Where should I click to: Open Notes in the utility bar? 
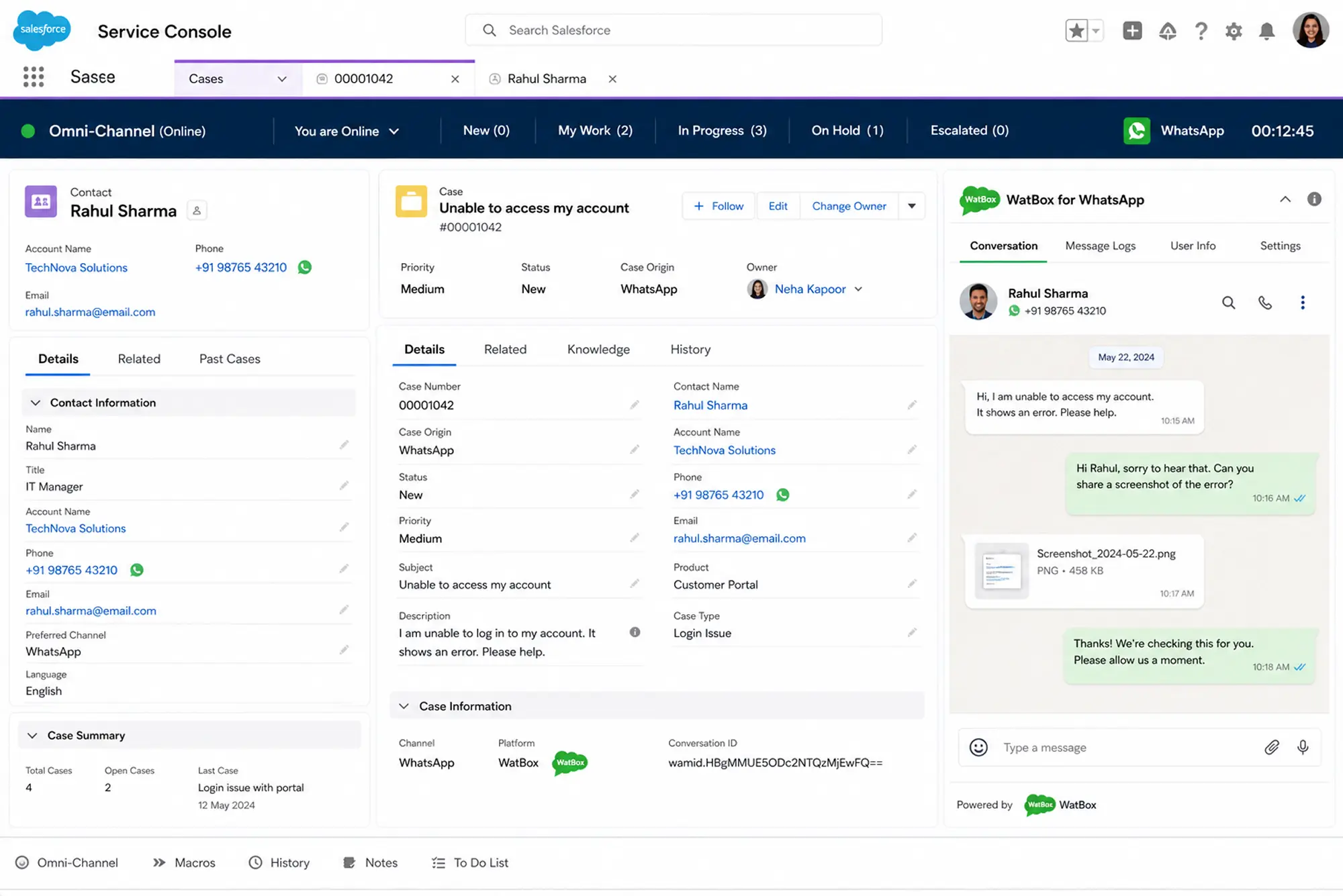coord(371,863)
